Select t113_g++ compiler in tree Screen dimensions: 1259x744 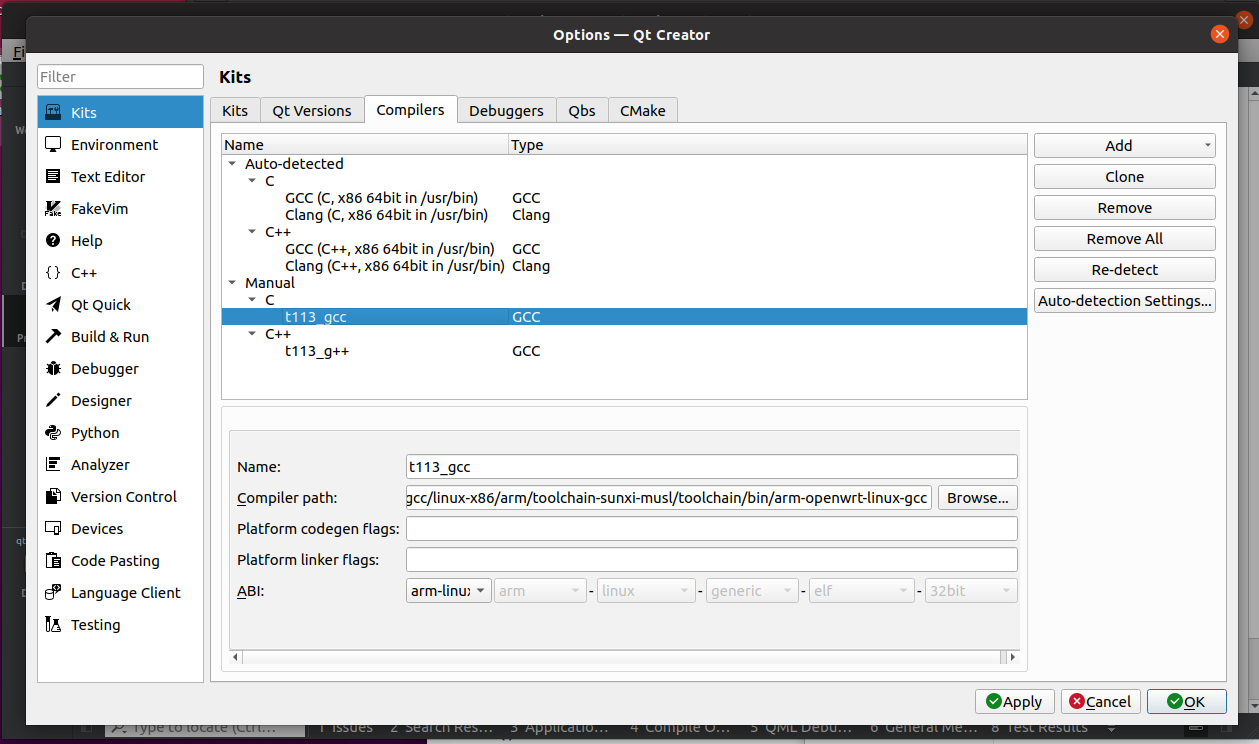(x=317, y=351)
